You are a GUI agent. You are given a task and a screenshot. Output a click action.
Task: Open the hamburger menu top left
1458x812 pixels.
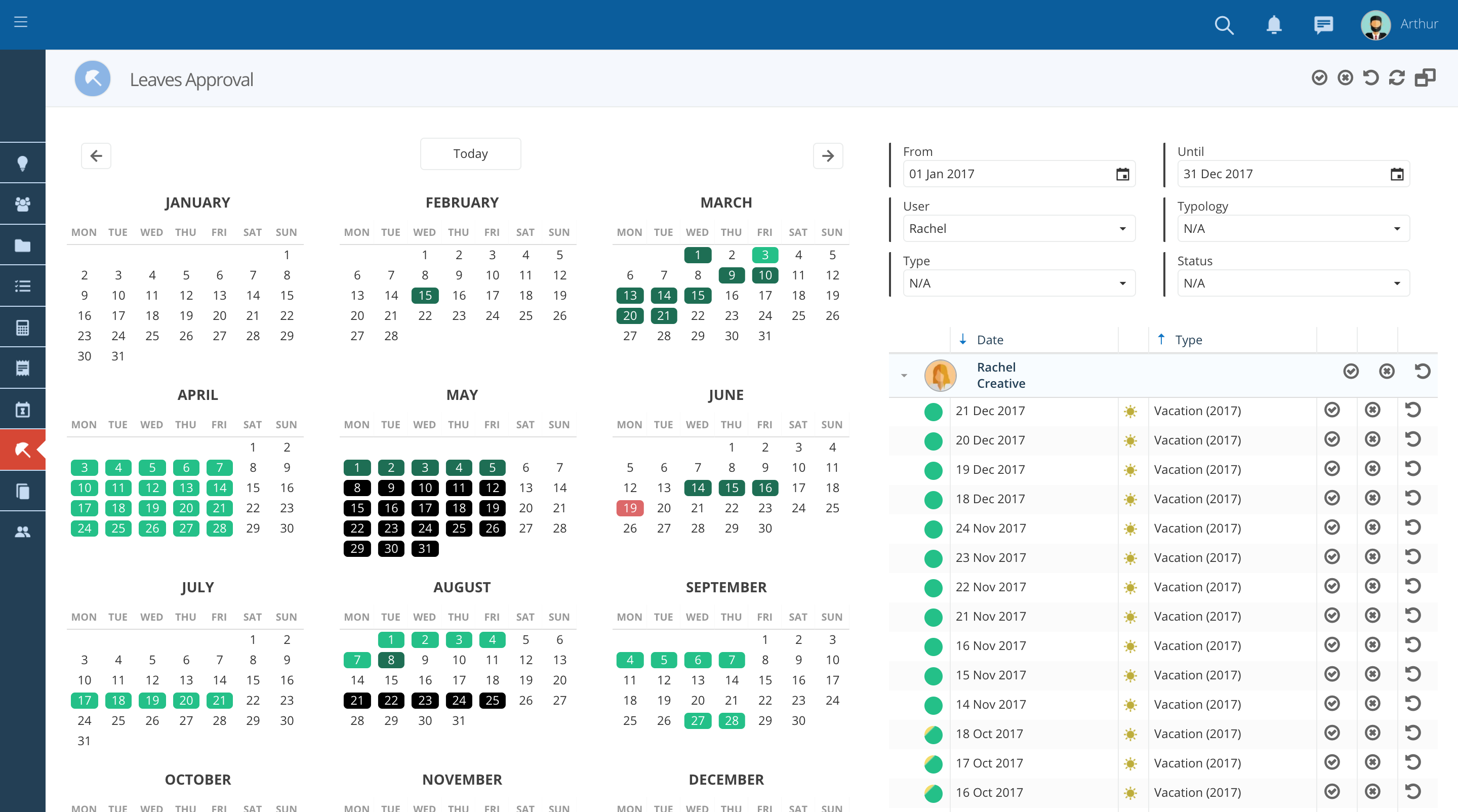click(21, 22)
